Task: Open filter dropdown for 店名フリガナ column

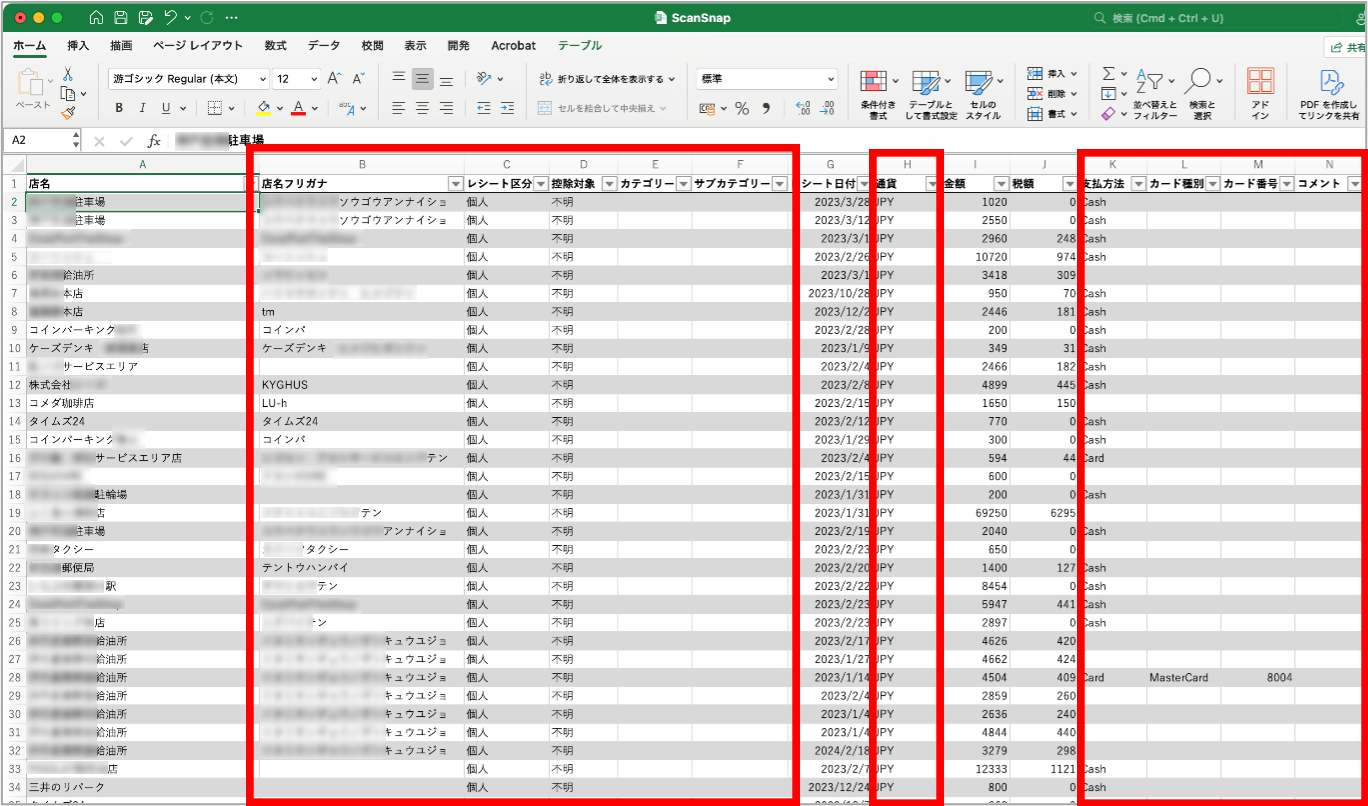Action: [456, 184]
